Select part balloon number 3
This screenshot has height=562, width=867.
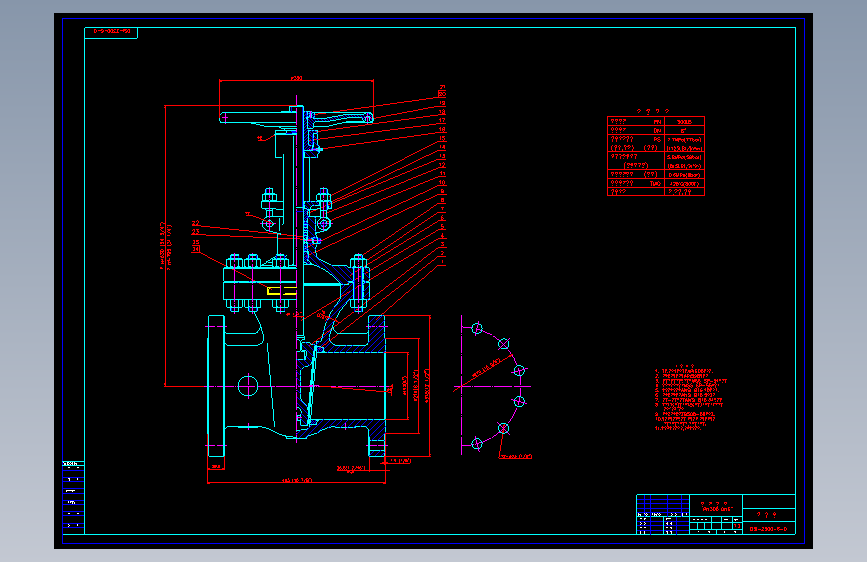(x=442, y=244)
